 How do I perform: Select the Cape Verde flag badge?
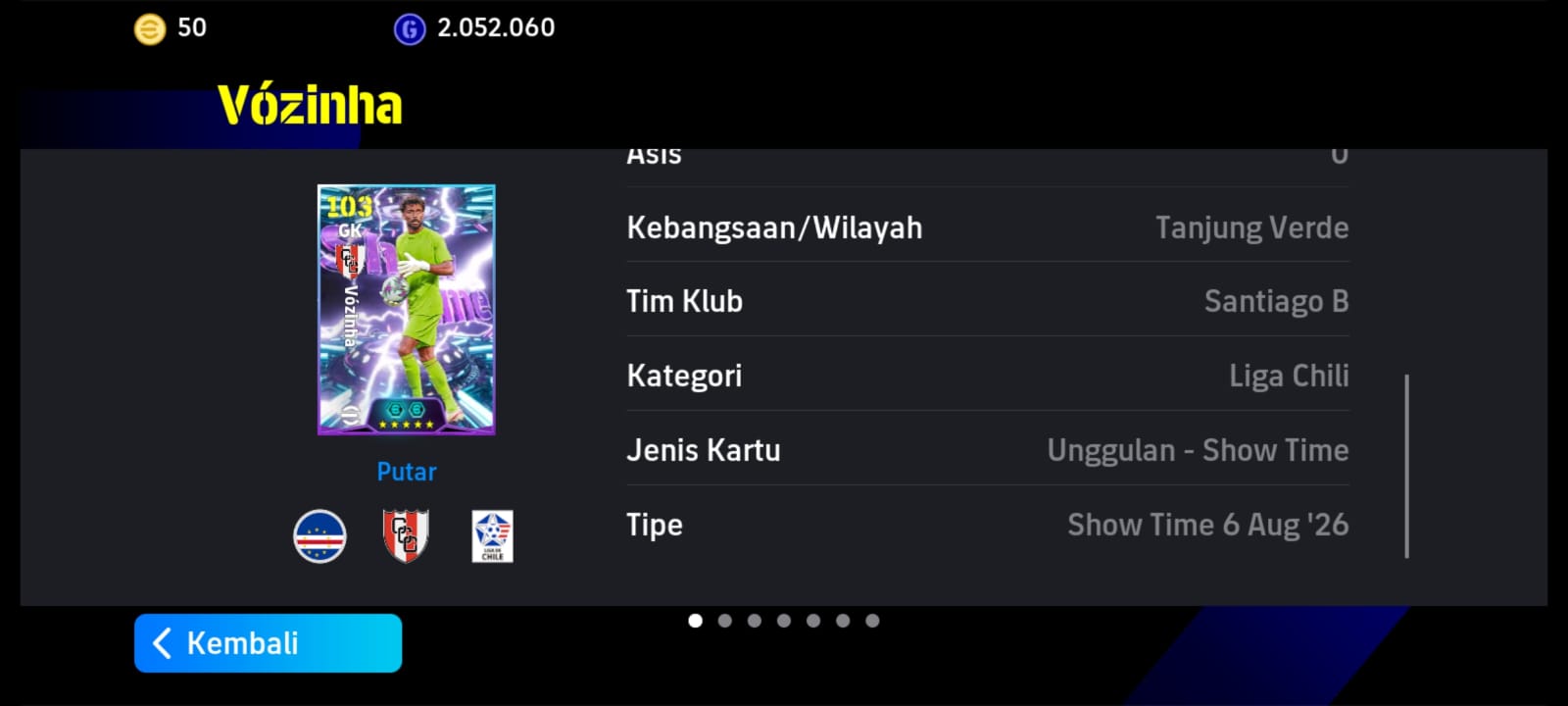pyautogui.click(x=319, y=536)
